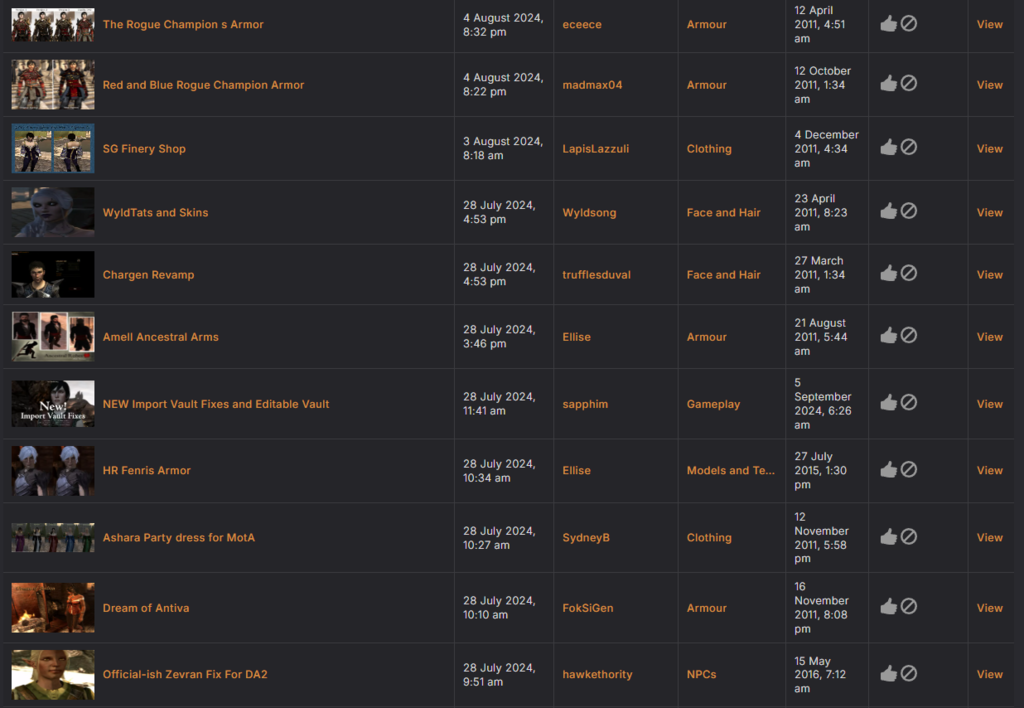Click thumbs-up icon for SG Finery Shop
The height and width of the screenshot is (708, 1024).
pyautogui.click(x=888, y=147)
